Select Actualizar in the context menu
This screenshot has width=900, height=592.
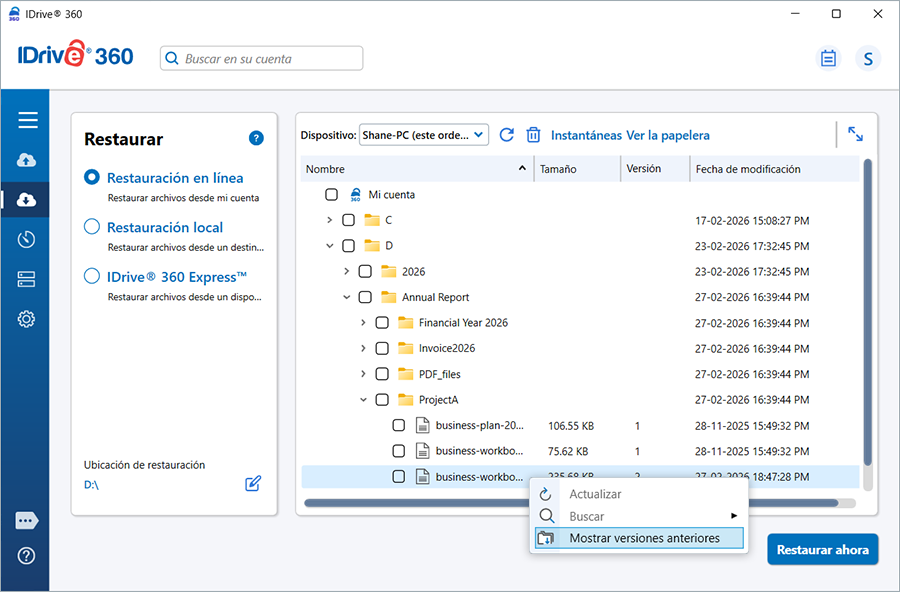coord(595,494)
